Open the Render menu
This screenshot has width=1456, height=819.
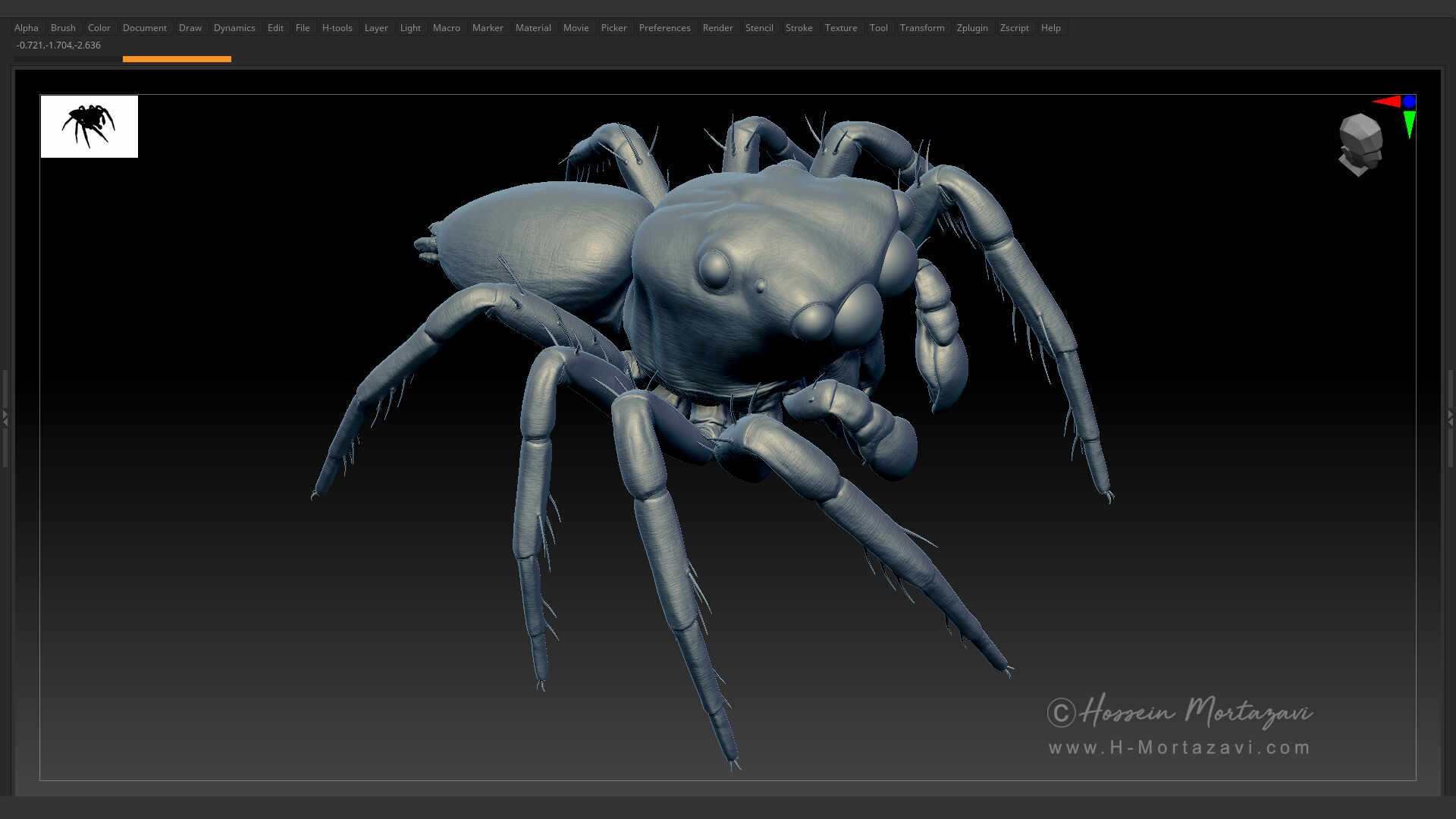(x=717, y=27)
